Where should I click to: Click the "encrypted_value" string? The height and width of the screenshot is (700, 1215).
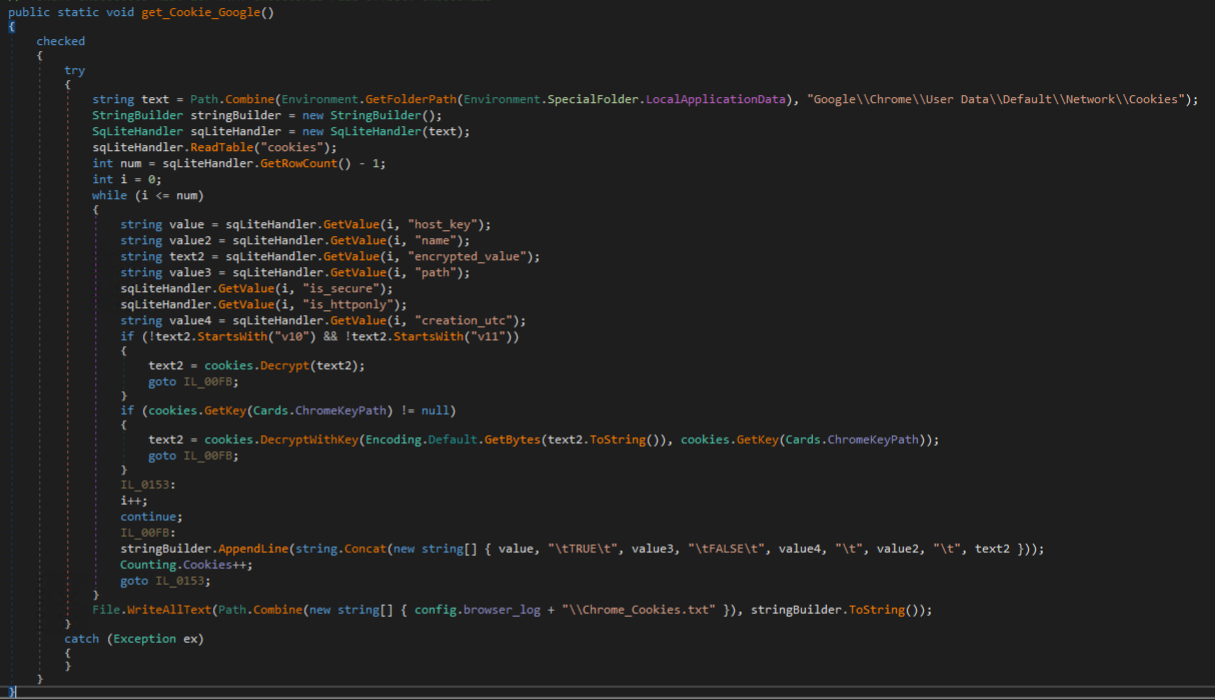tap(467, 256)
